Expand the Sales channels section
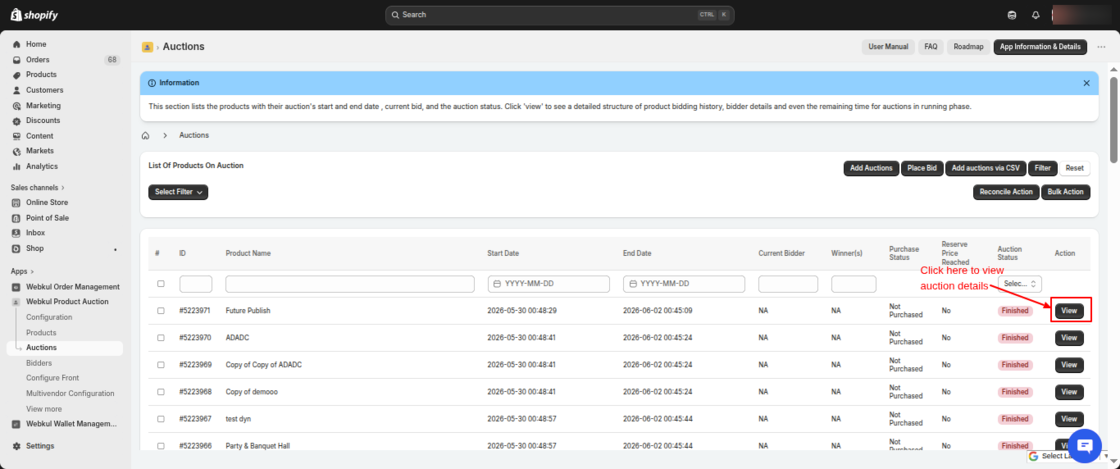This screenshot has width=1120, height=469. (38, 188)
